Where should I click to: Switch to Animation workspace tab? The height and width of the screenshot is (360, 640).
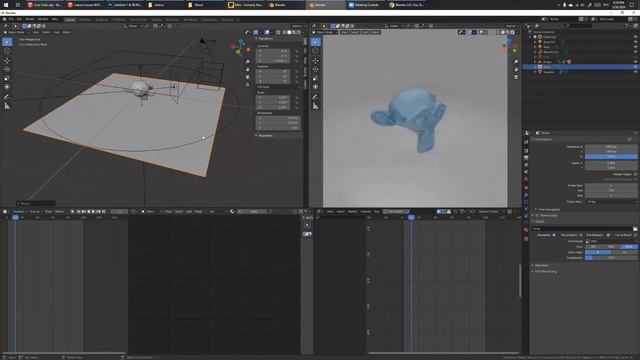(x=172, y=20)
